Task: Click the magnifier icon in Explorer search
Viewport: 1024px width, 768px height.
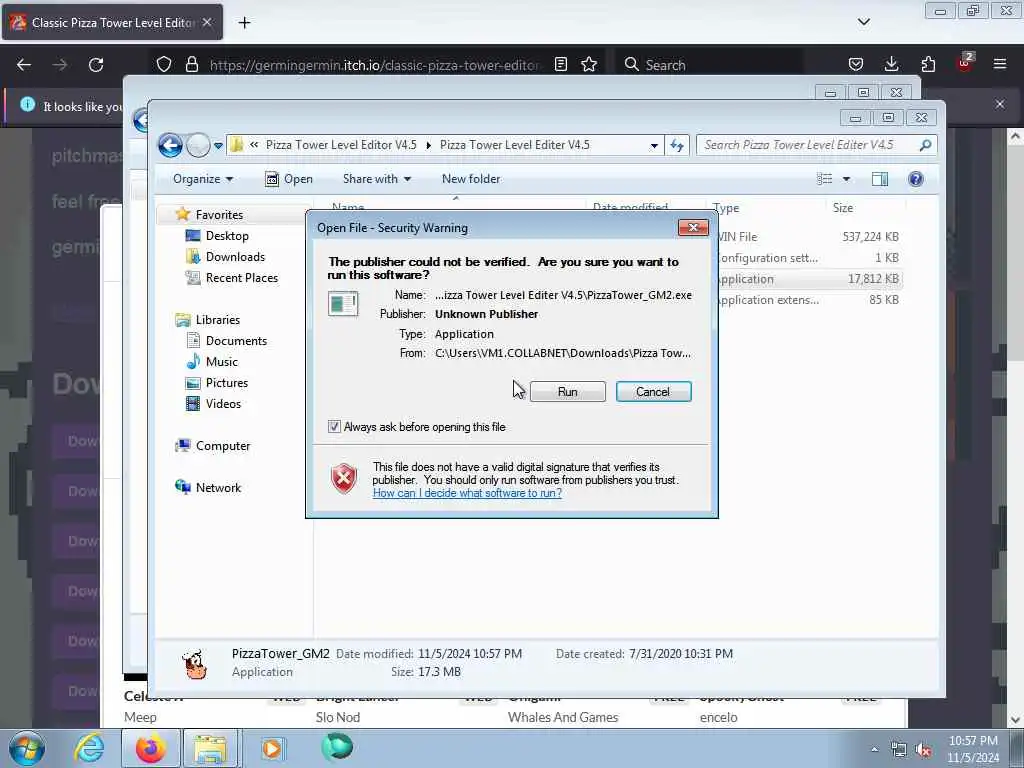Action: [x=925, y=145]
